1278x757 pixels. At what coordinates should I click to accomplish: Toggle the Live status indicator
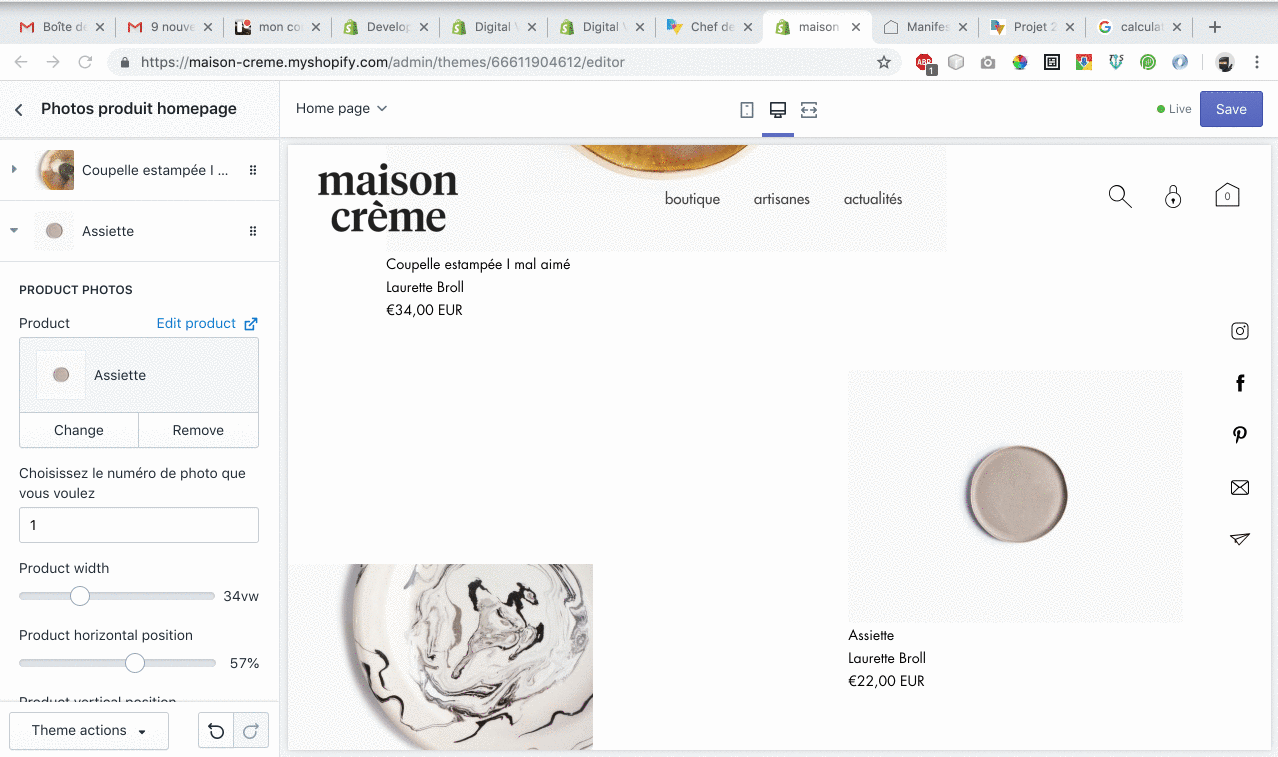pos(1172,109)
